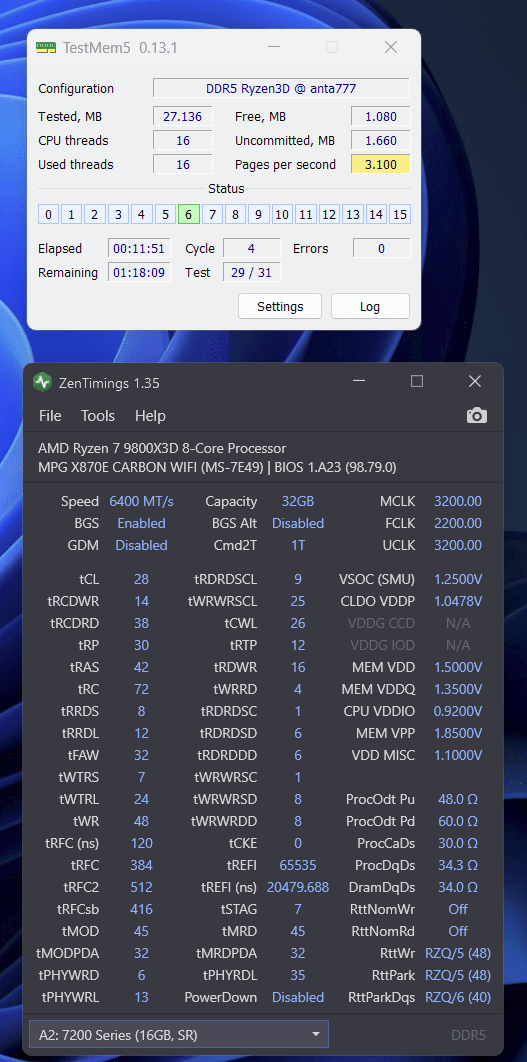
Task: Click the tRFC value 384
Action: (141, 865)
